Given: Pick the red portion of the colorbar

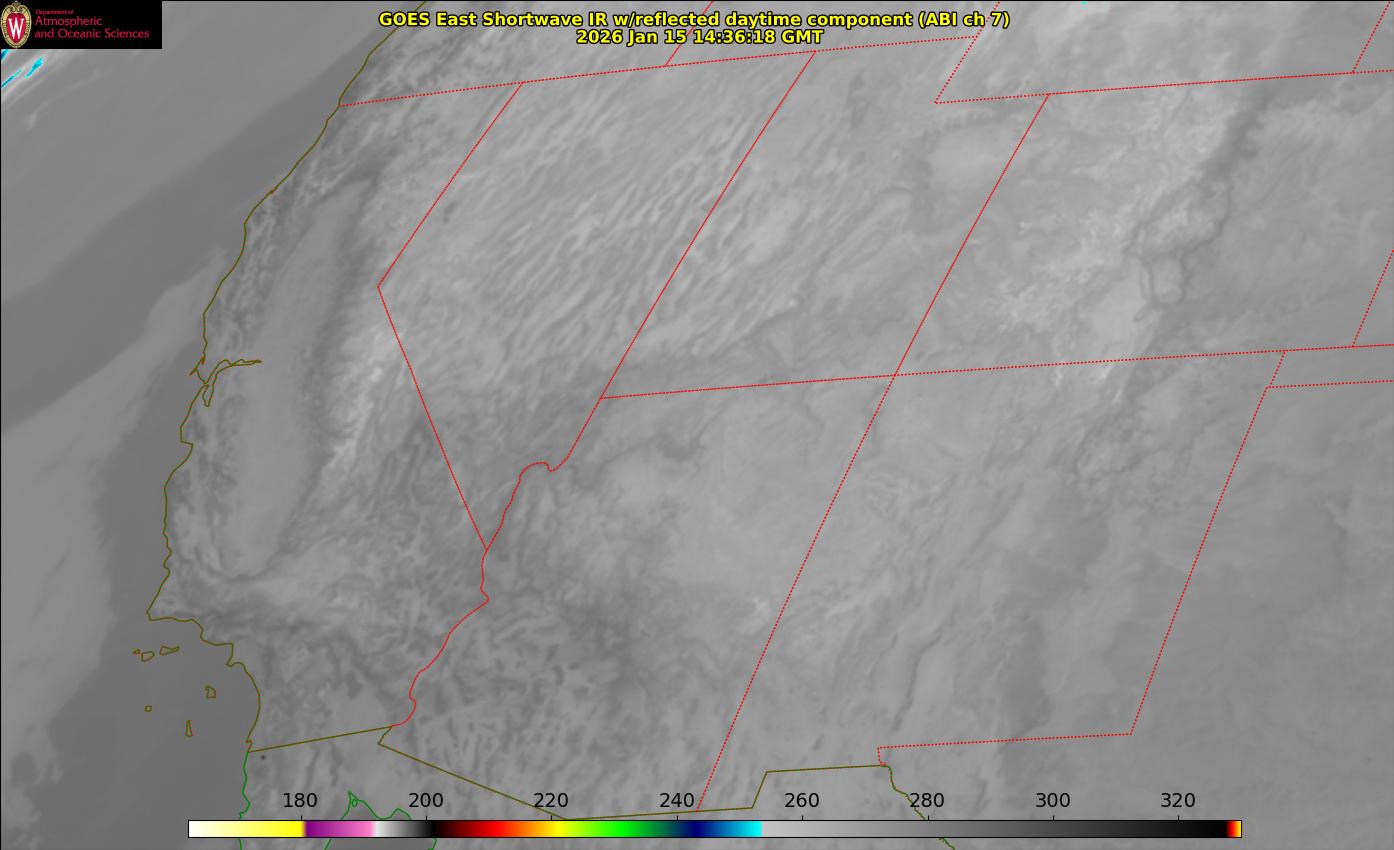Looking at the screenshot, I should point(485,829).
